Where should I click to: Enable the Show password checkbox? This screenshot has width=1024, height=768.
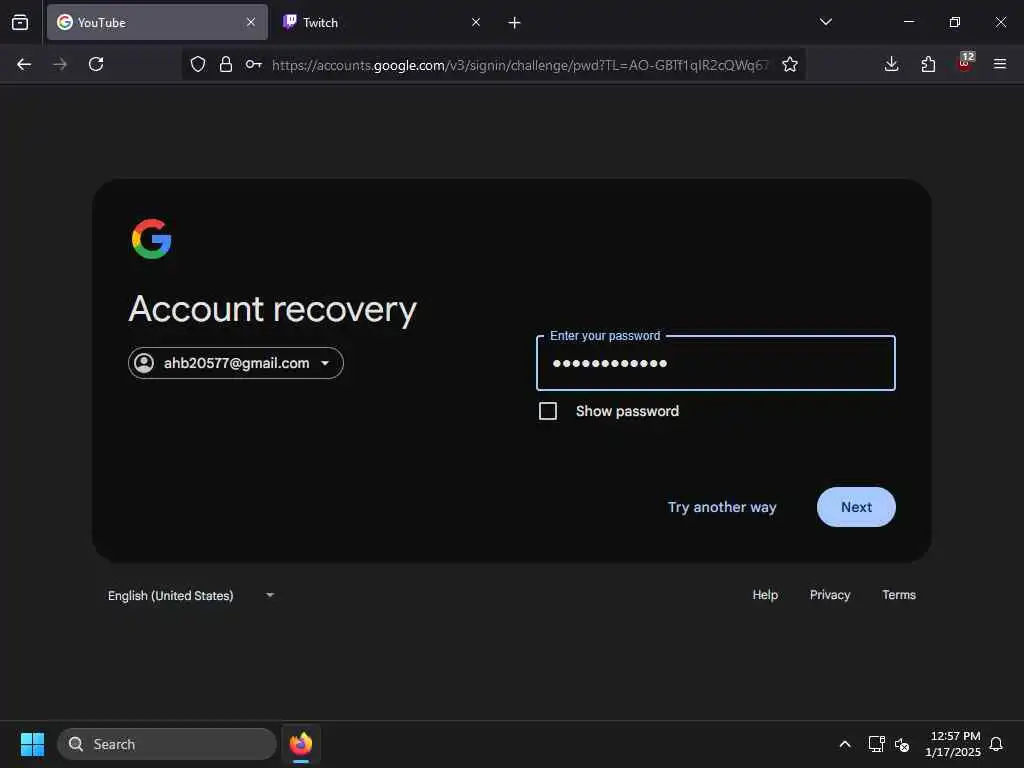pyautogui.click(x=548, y=411)
